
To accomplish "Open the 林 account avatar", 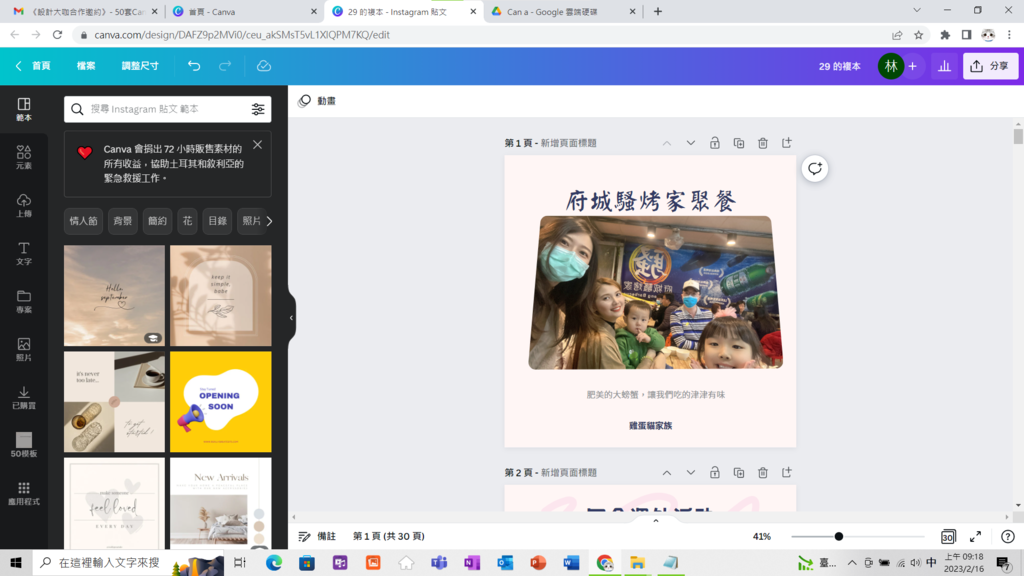I will tap(891, 66).
